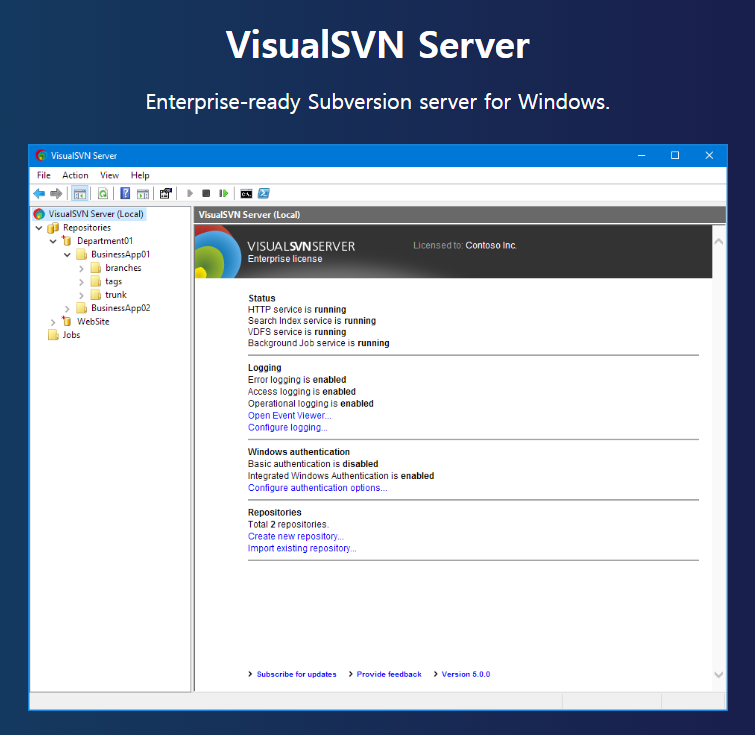Open the server Properties toolbar icon
The height and width of the screenshot is (735, 755).
pyautogui.click(x=166, y=194)
